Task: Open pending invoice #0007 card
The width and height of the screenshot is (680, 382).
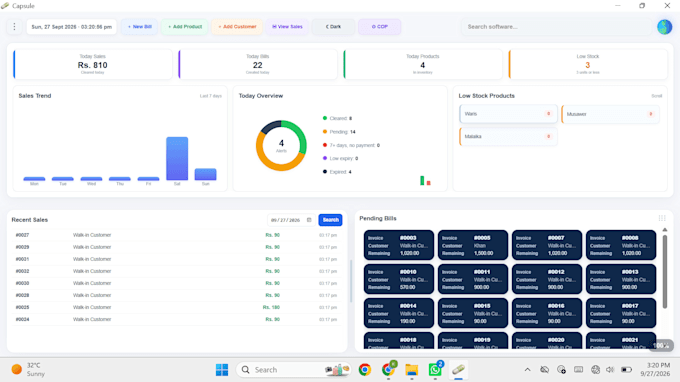Action: 547,245
